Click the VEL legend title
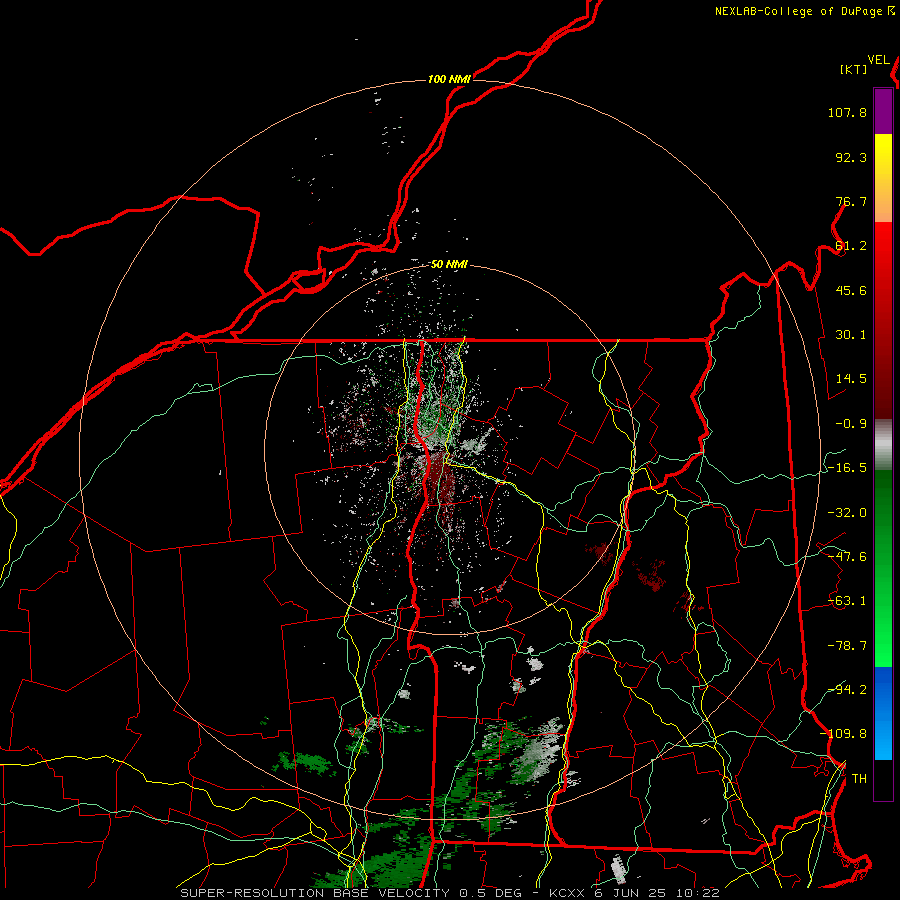This screenshot has height=900, width=900. pos(878,60)
